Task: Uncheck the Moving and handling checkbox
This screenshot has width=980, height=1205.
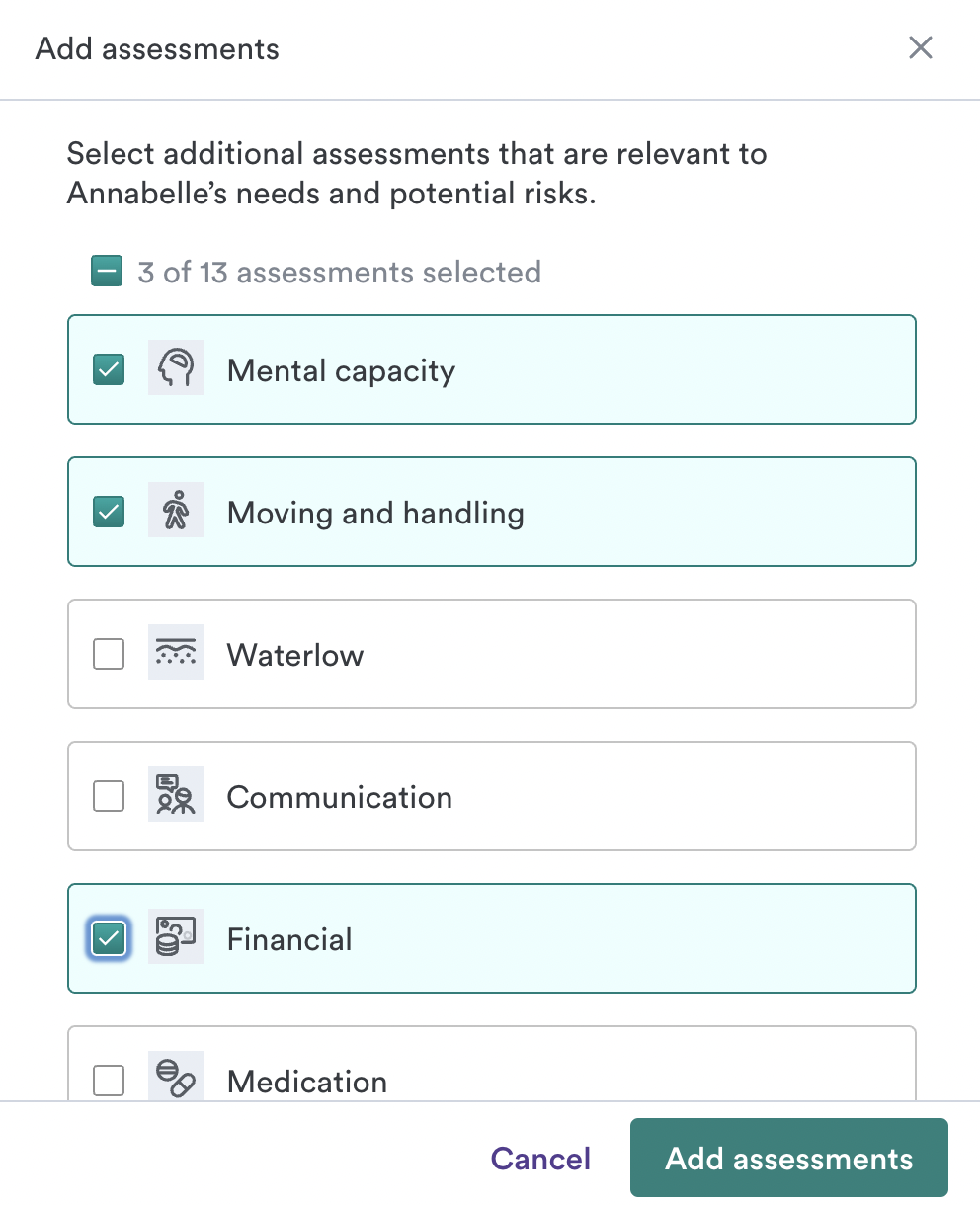Action: click(109, 512)
